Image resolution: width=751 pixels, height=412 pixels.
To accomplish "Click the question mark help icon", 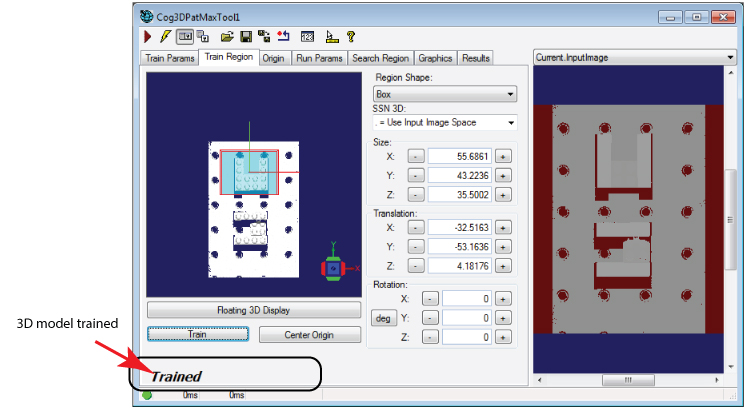I will pos(351,37).
